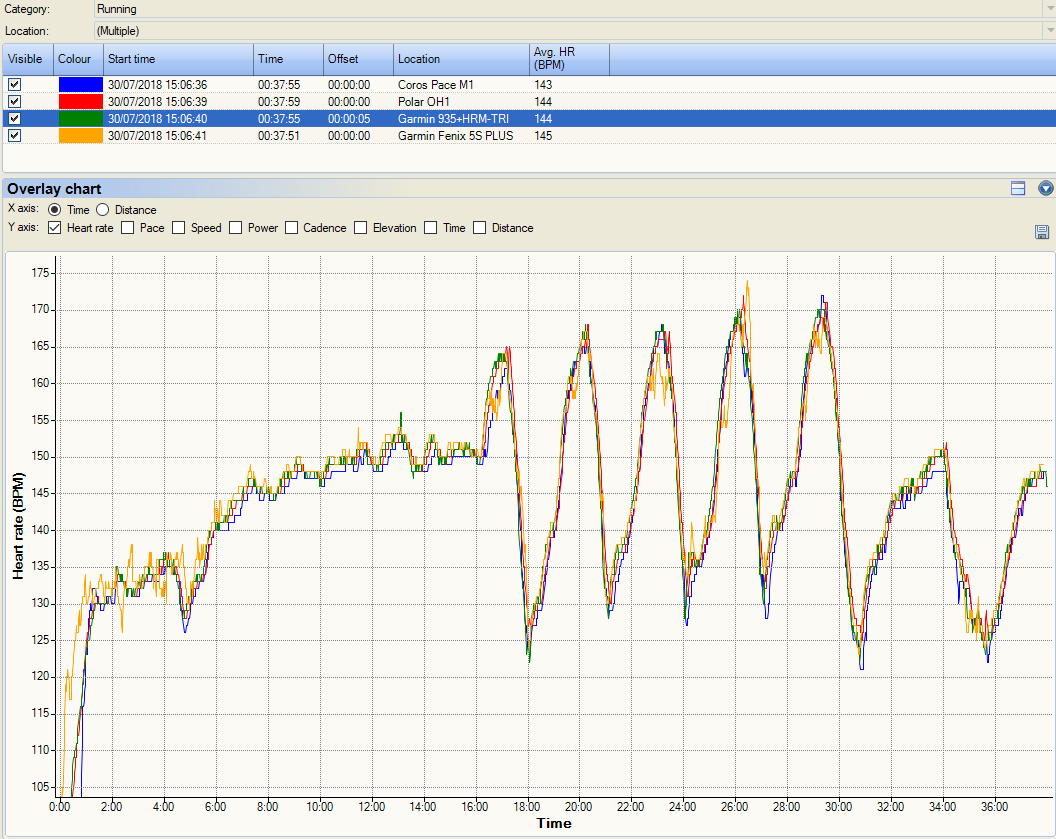1056x839 pixels.
Task: Open the Location dropdown
Action: coord(1049,30)
